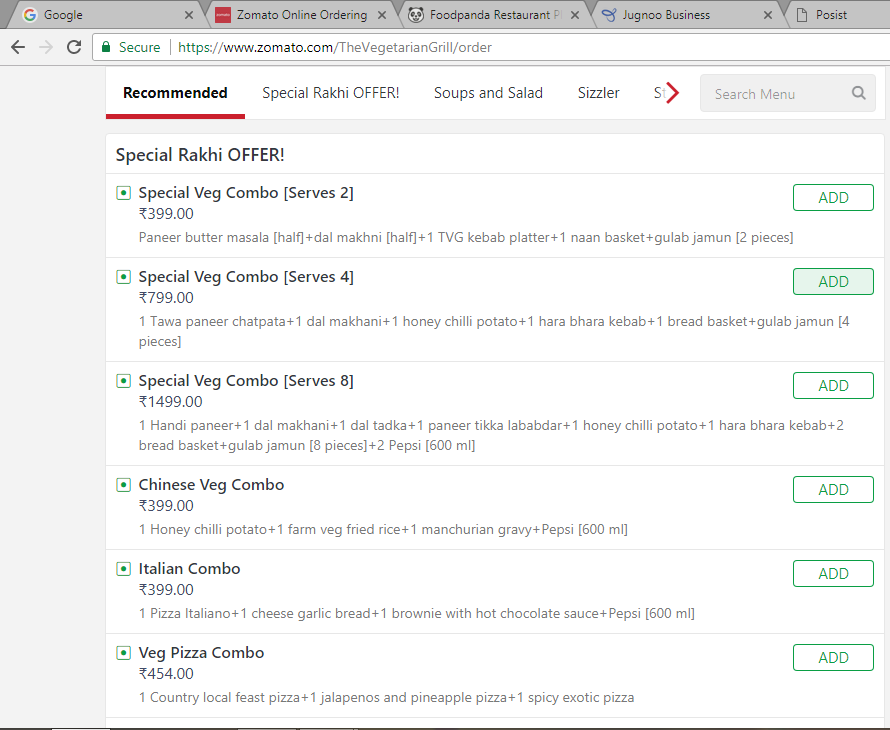Reload the page with refresh icon

pos(74,47)
